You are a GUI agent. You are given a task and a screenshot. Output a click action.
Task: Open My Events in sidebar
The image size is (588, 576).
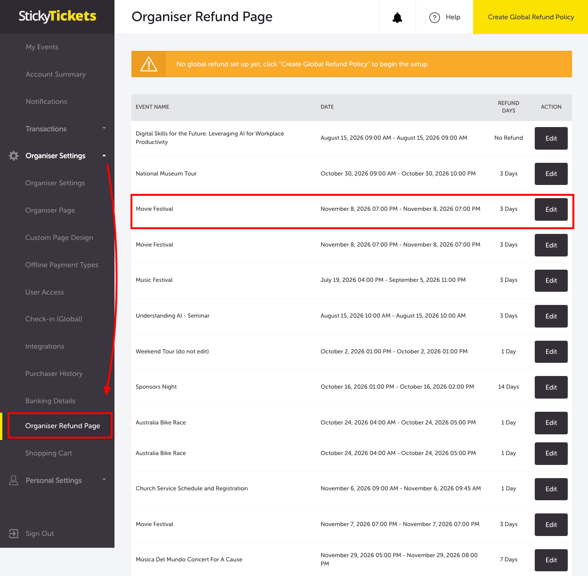pyautogui.click(x=42, y=47)
